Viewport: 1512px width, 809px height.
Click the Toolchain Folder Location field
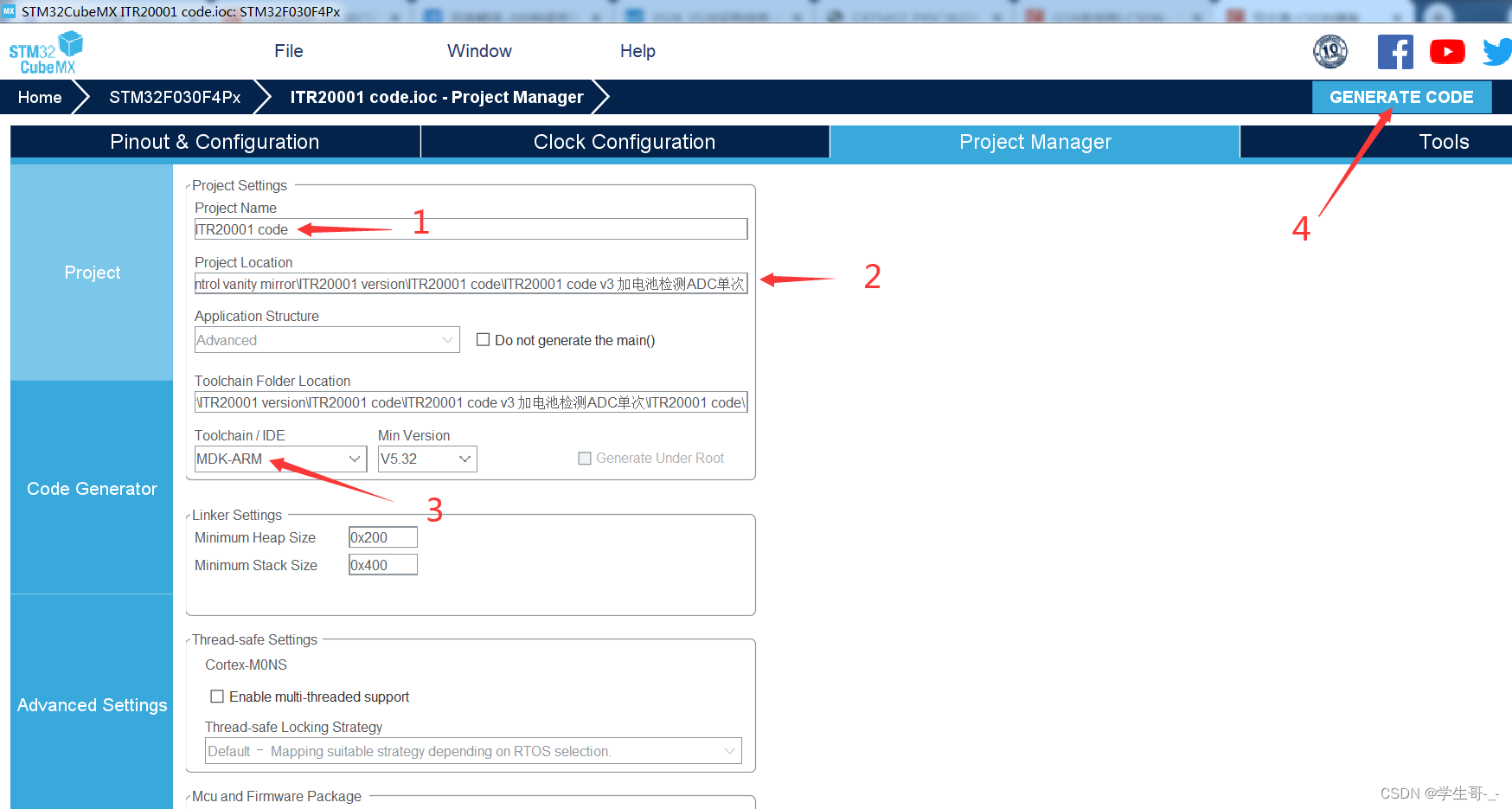pos(471,402)
